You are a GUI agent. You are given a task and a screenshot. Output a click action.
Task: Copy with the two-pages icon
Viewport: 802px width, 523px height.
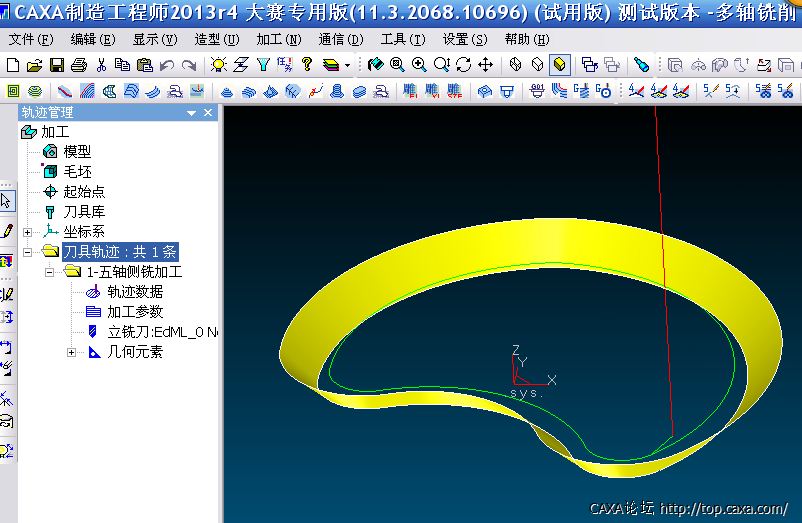[x=122, y=65]
